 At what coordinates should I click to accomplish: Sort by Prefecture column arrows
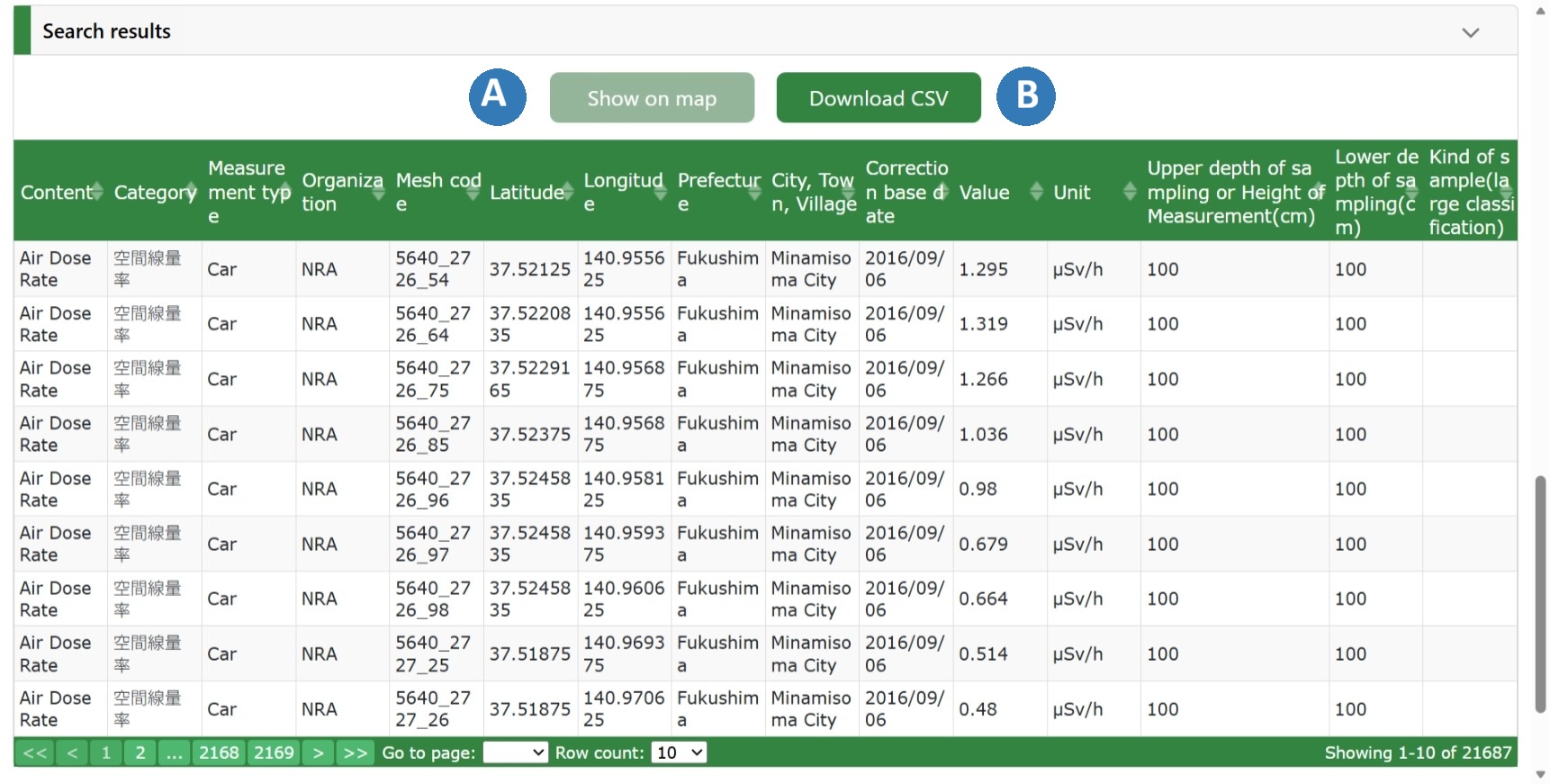pyautogui.click(x=754, y=192)
